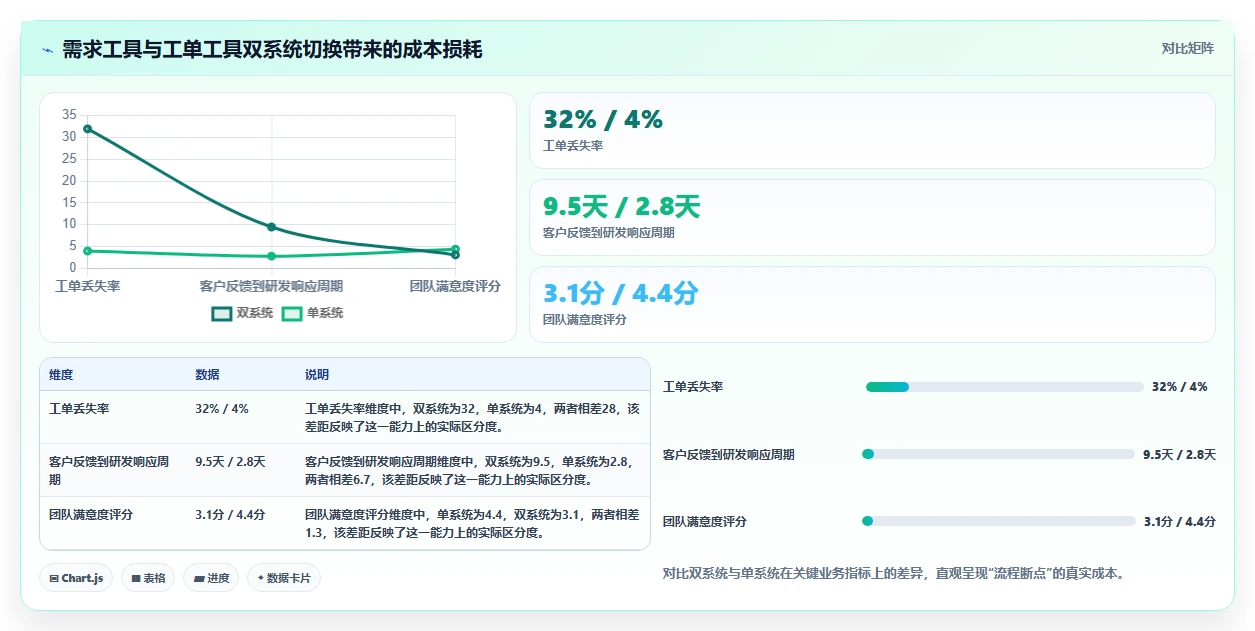
Task: Click the 工单丢失率 x-axis label in chart
Action: point(88,286)
